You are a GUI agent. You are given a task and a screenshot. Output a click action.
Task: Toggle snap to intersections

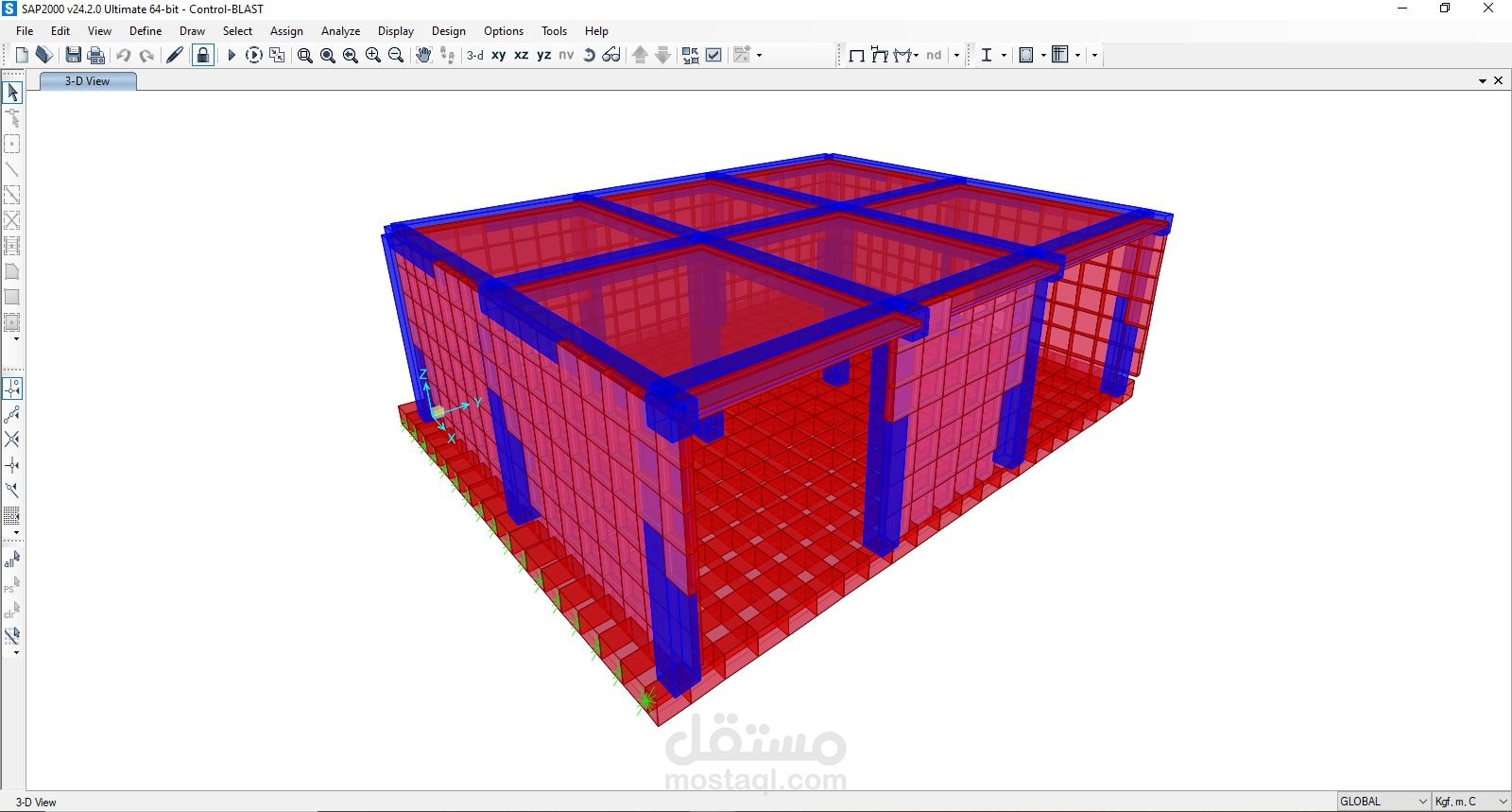(x=12, y=440)
